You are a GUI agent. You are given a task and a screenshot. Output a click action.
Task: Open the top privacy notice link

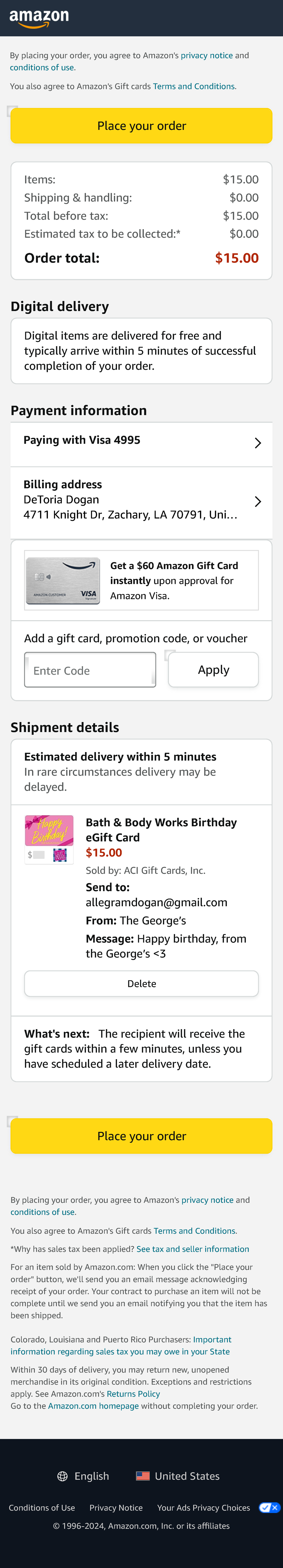pos(206,55)
